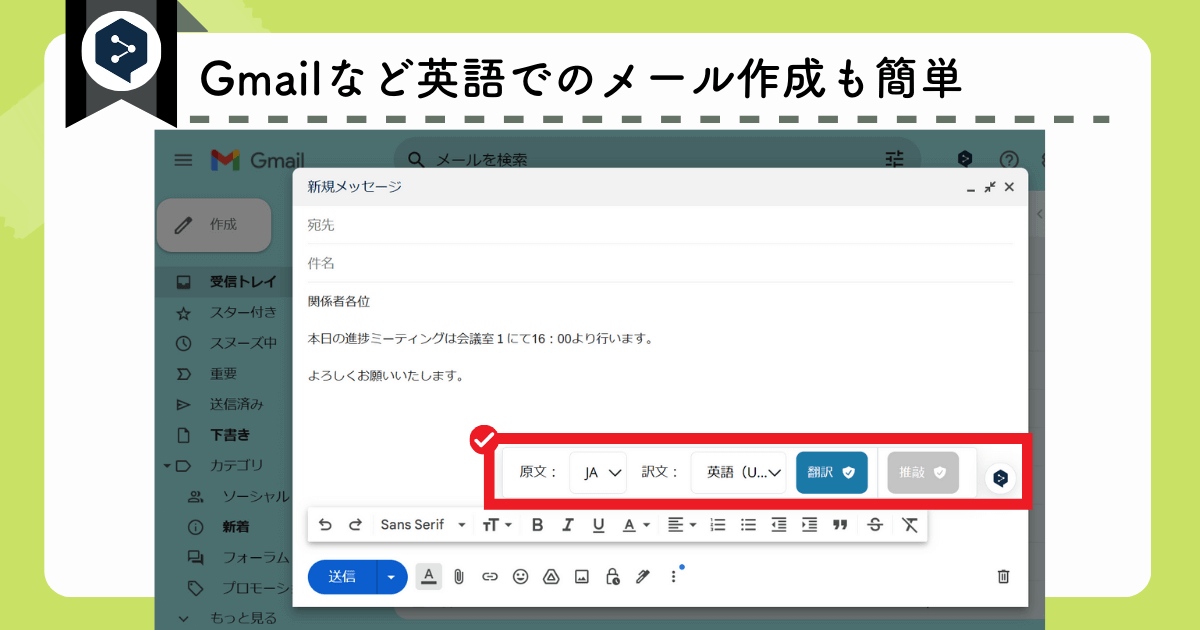The width and height of the screenshot is (1200, 630).
Task: Insert a file from Google Drive
Action: click(550, 577)
